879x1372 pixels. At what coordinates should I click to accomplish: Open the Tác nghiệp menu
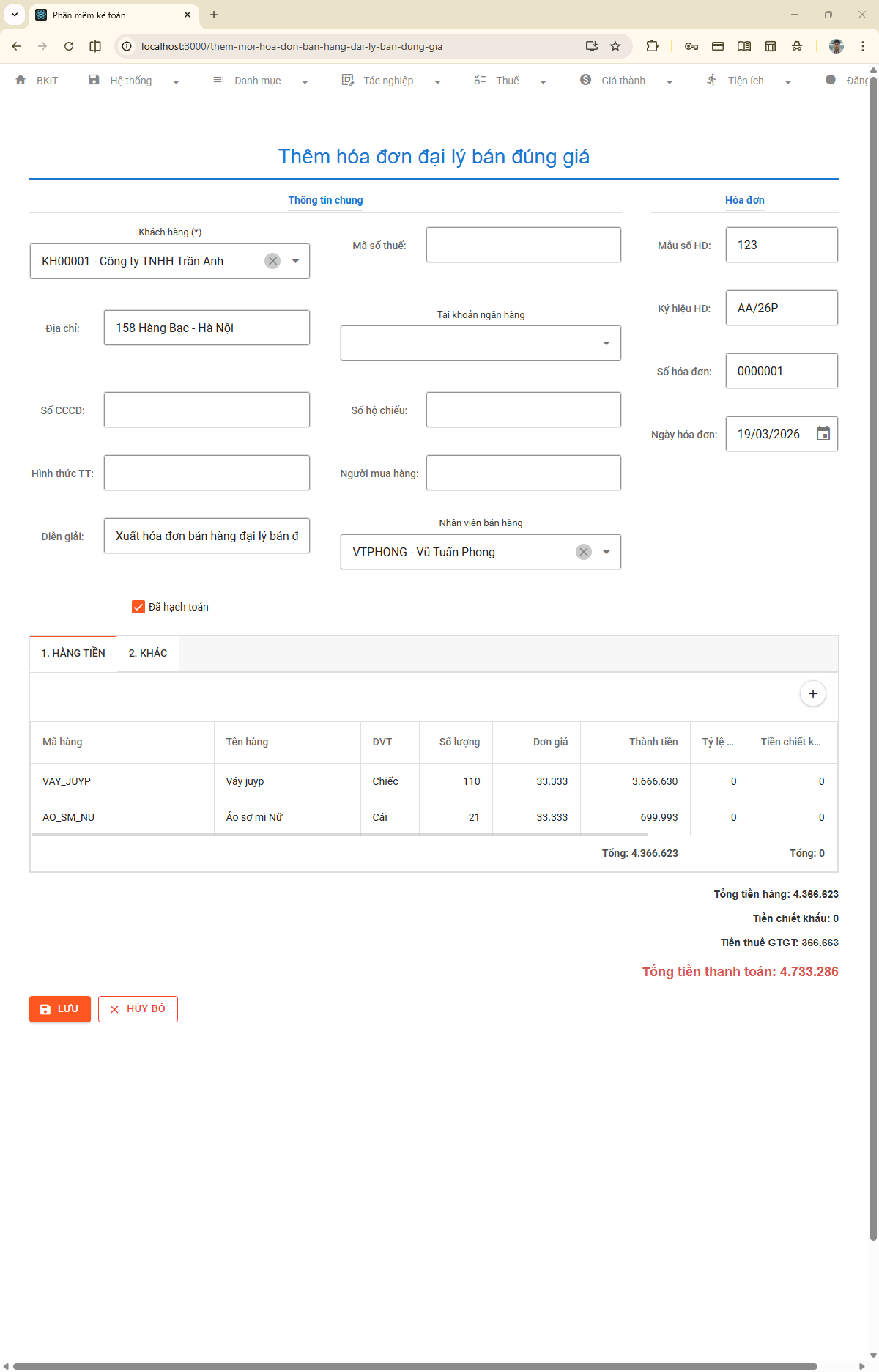[x=388, y=81]
